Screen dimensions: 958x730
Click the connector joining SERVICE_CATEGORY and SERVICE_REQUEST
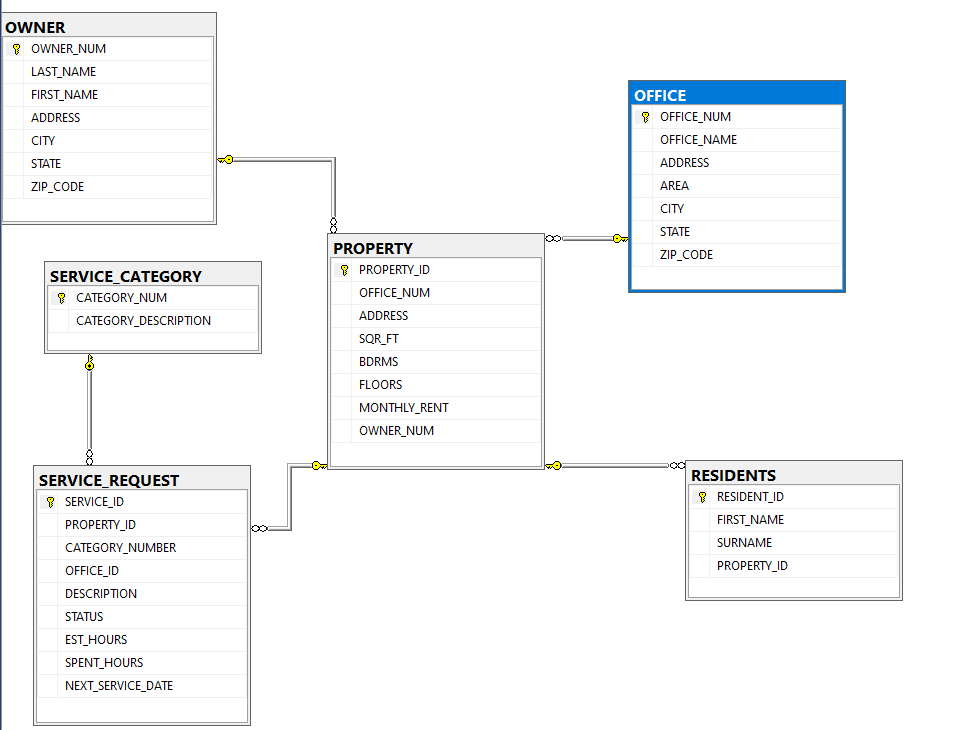[x=89, y=410]
